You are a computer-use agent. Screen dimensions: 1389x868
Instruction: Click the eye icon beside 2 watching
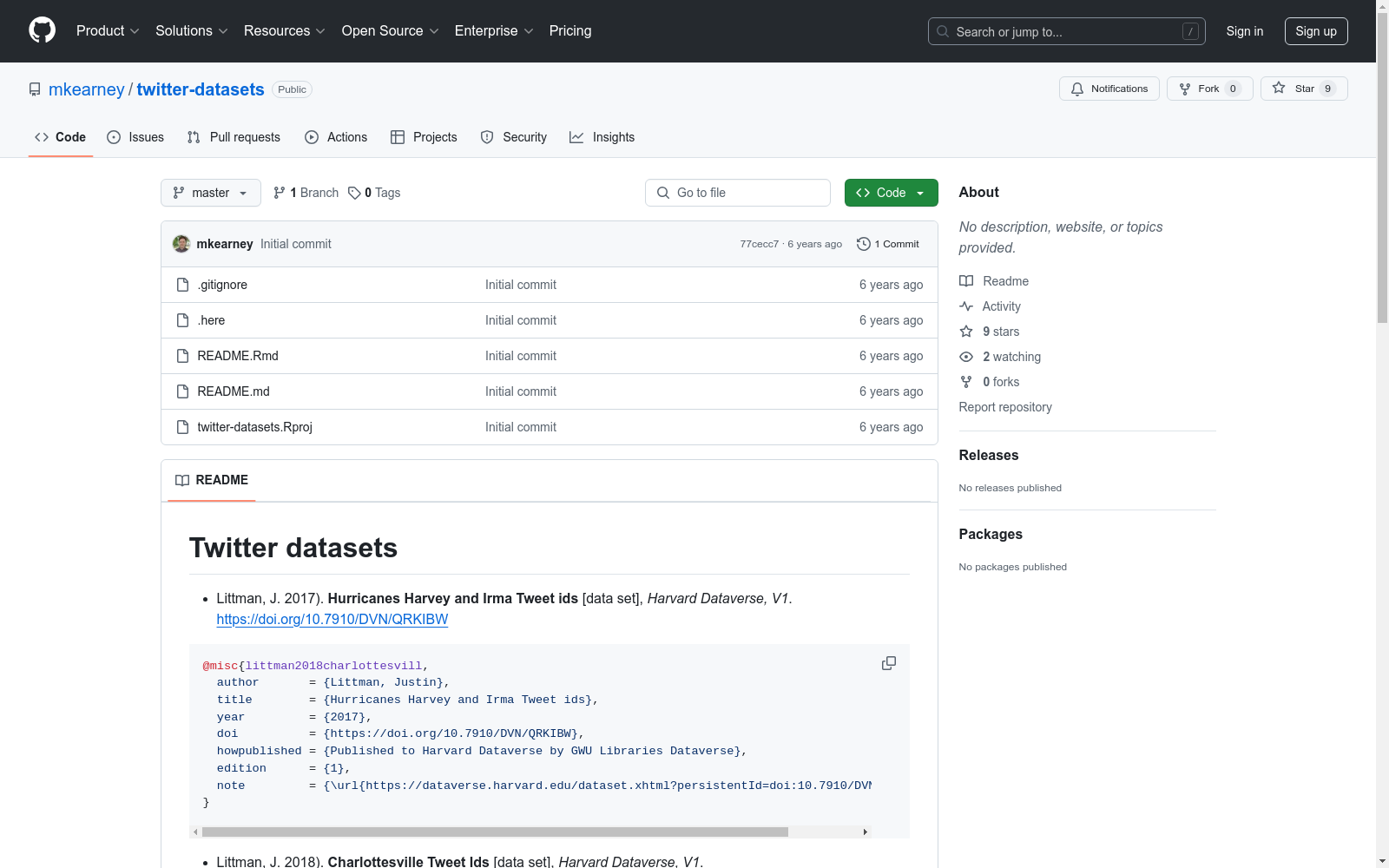tap(966, 357)
